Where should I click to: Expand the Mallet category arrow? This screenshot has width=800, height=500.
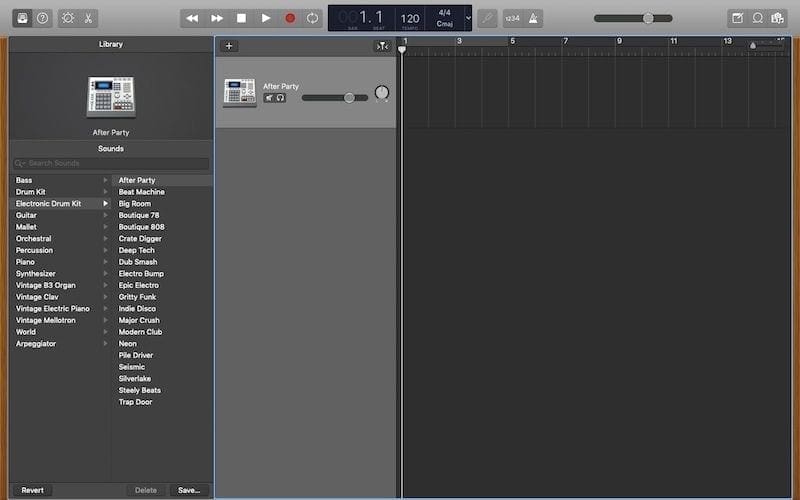105,227
